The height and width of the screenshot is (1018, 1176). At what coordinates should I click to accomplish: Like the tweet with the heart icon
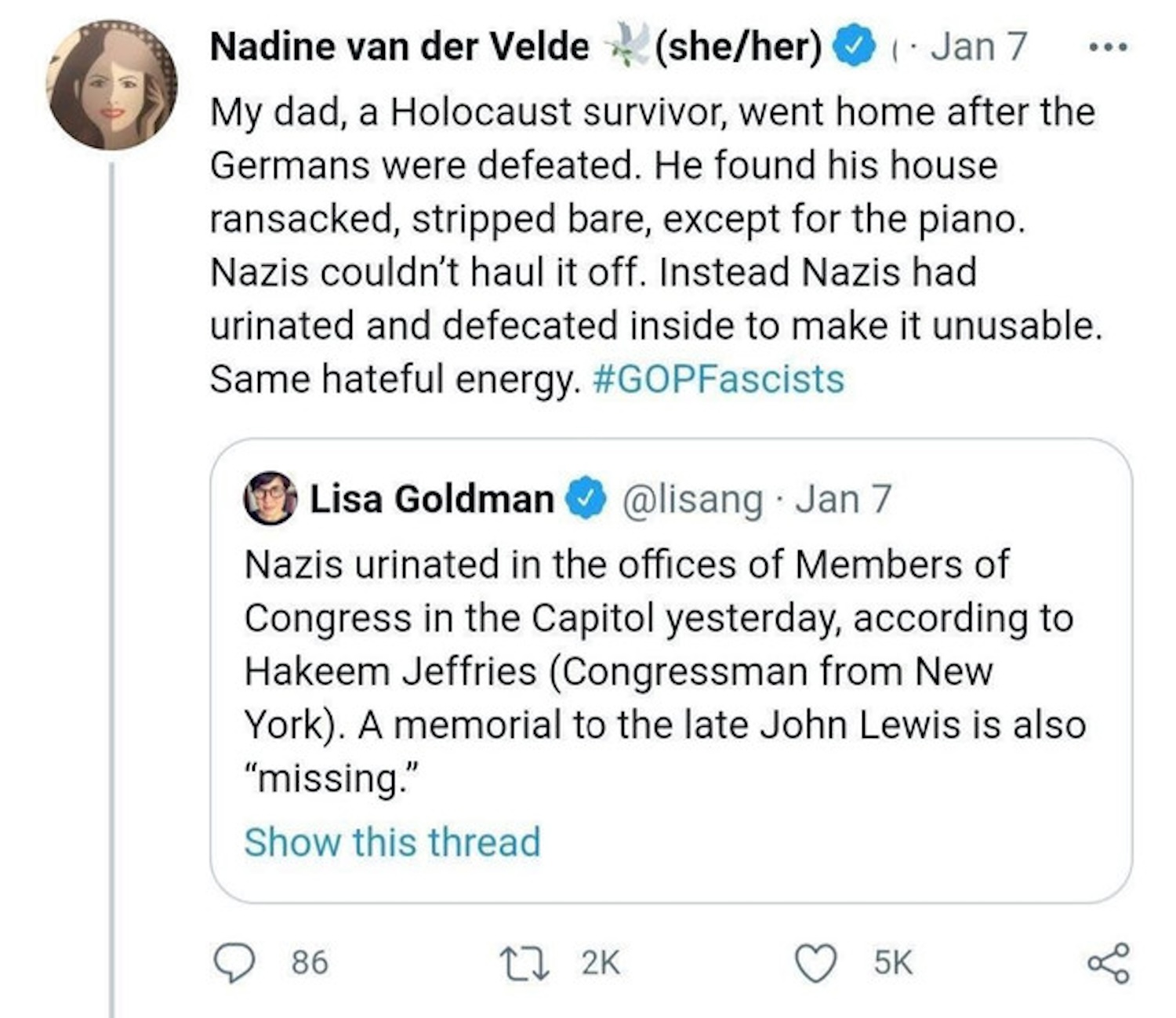[815, 962]
